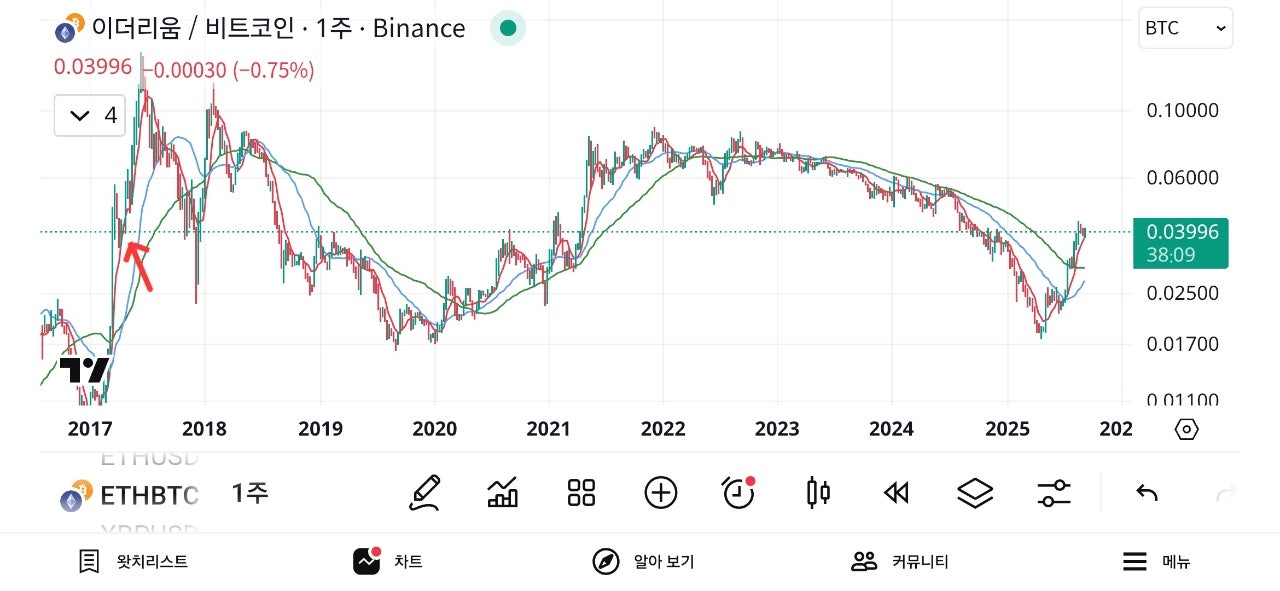Tap the ETHBTC symbol selector
Image resolution: width=1280 pixels, height=591 pixels.
pos(130,495)
